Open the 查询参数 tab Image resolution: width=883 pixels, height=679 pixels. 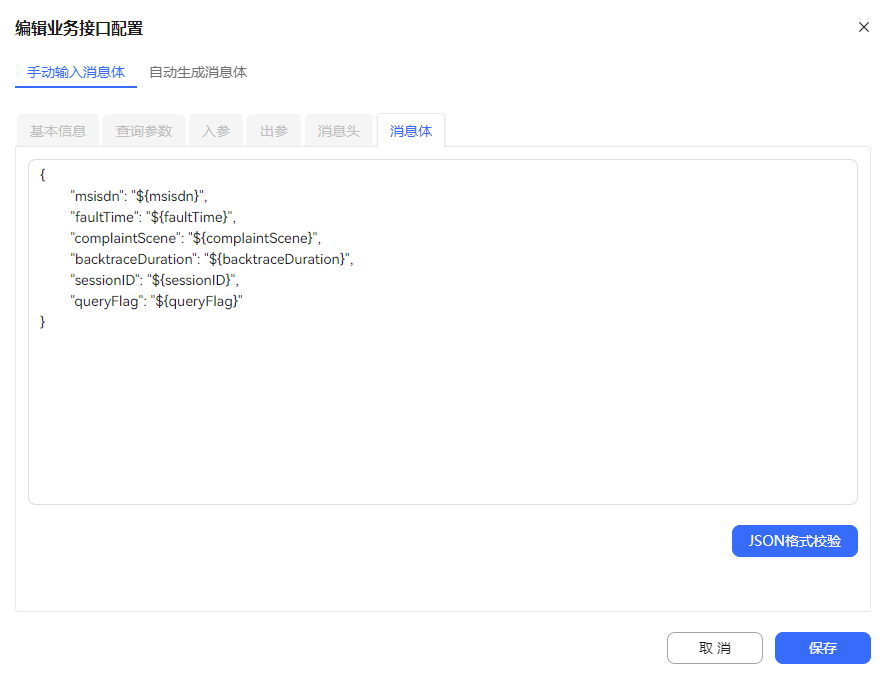click(x=144, y=131)
